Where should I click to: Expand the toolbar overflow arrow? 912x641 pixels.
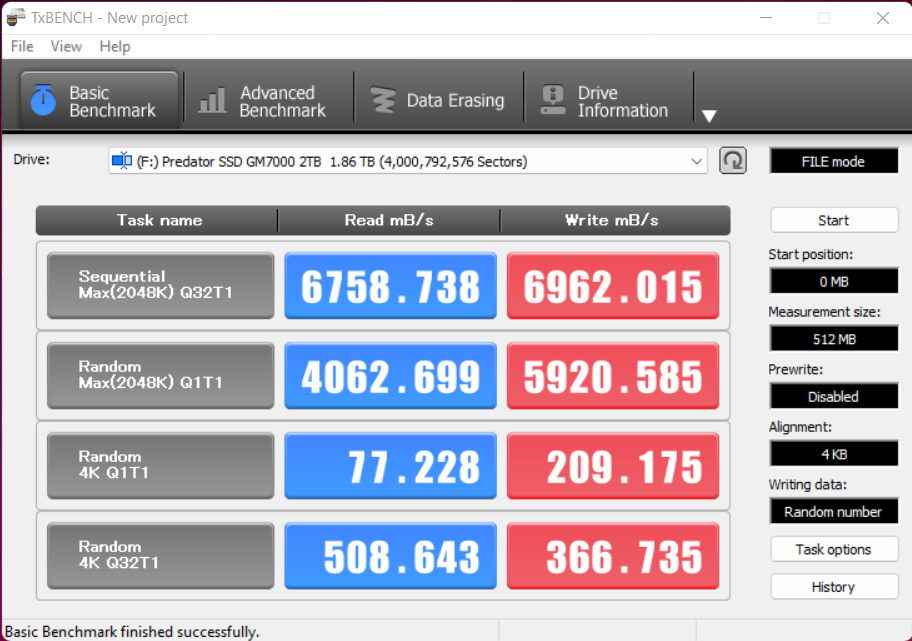coord(709,116)
